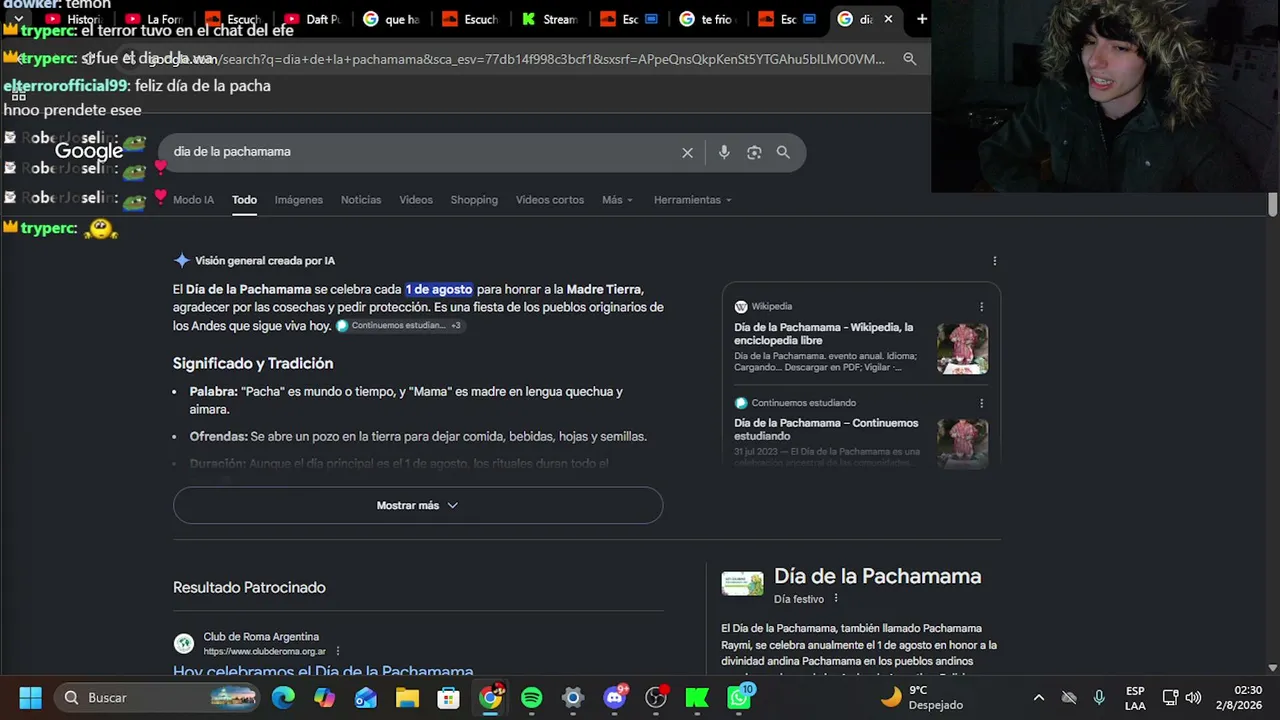Open 'Hoy celebramos el Día de la Pachamama' result
The image size is (1280, 720).
click(323, 671)
